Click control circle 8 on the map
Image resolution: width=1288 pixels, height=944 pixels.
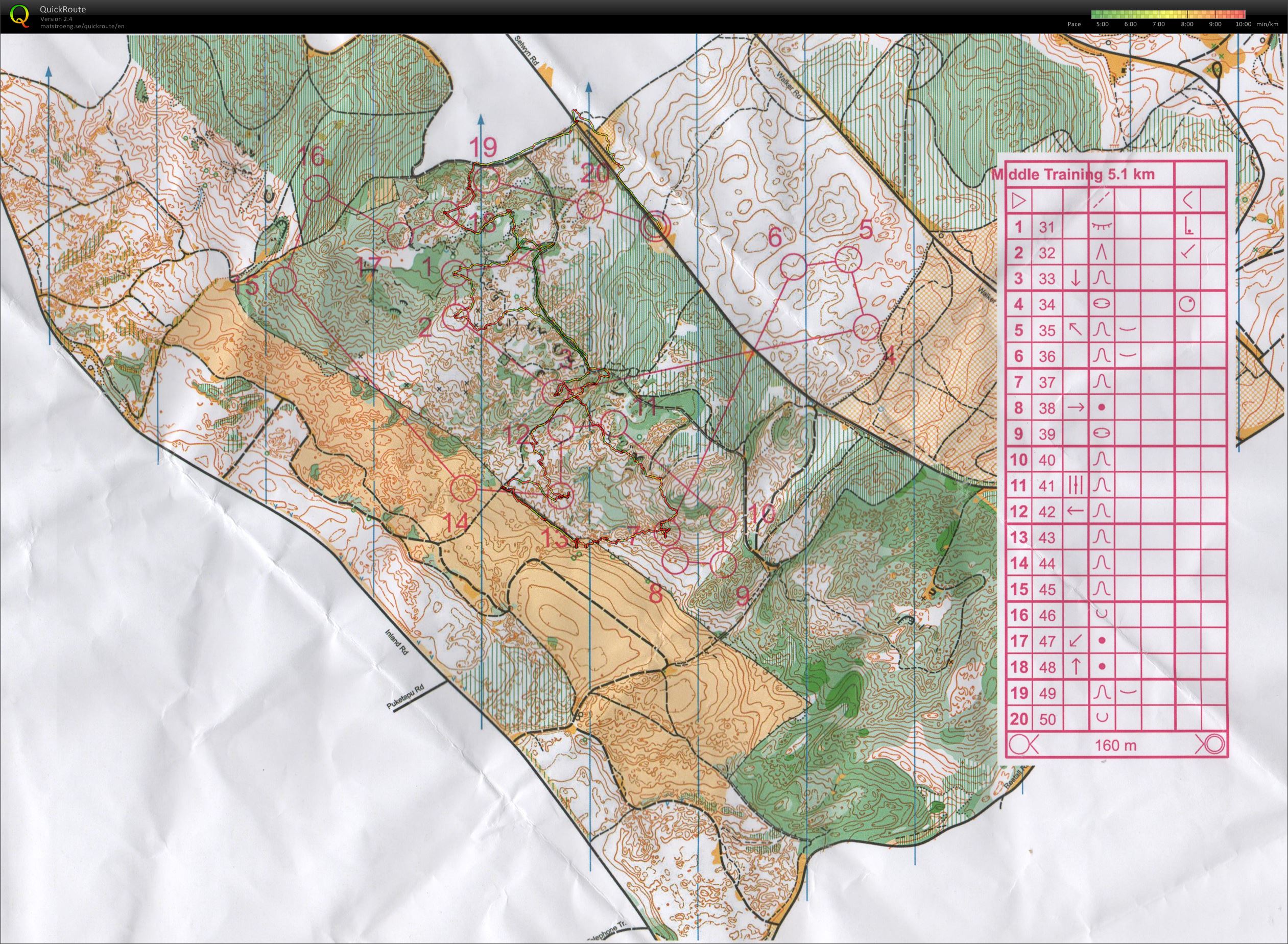click(675, 561)
